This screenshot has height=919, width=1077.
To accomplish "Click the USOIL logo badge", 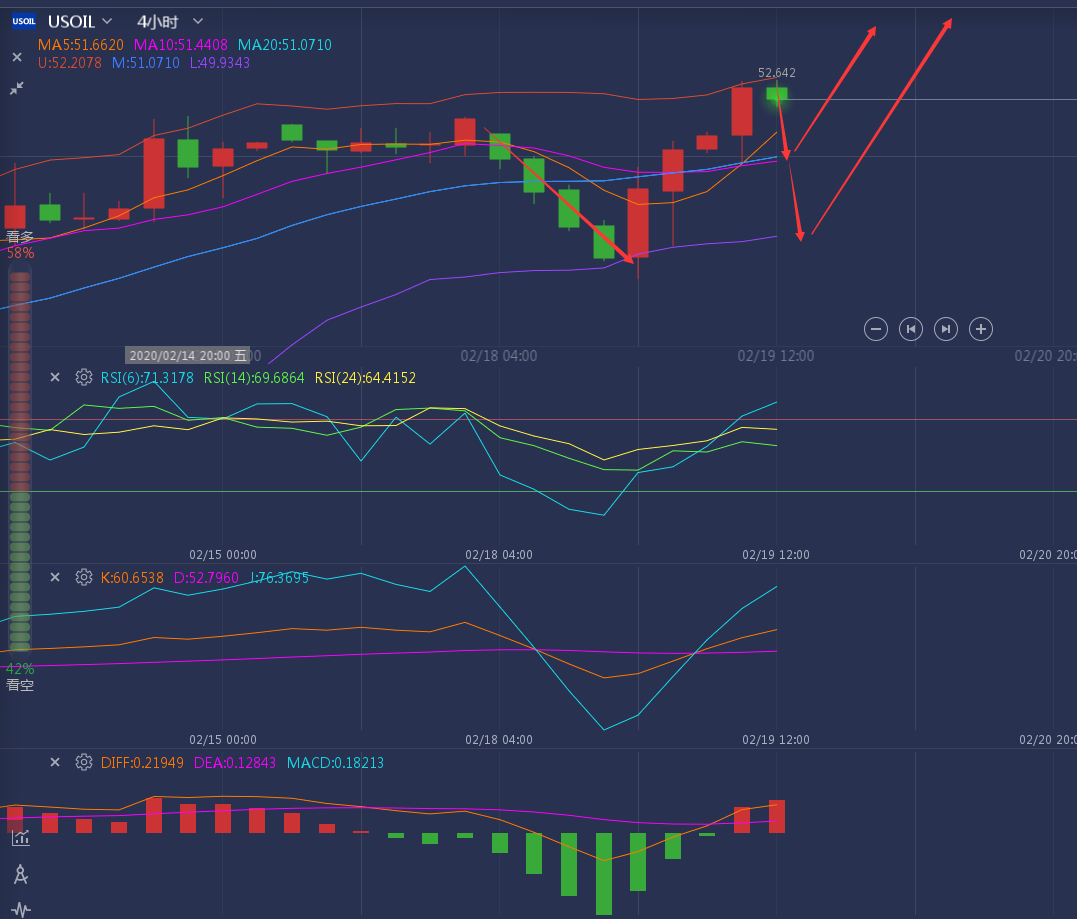I will pyautogui.click(x=23, y=21).
